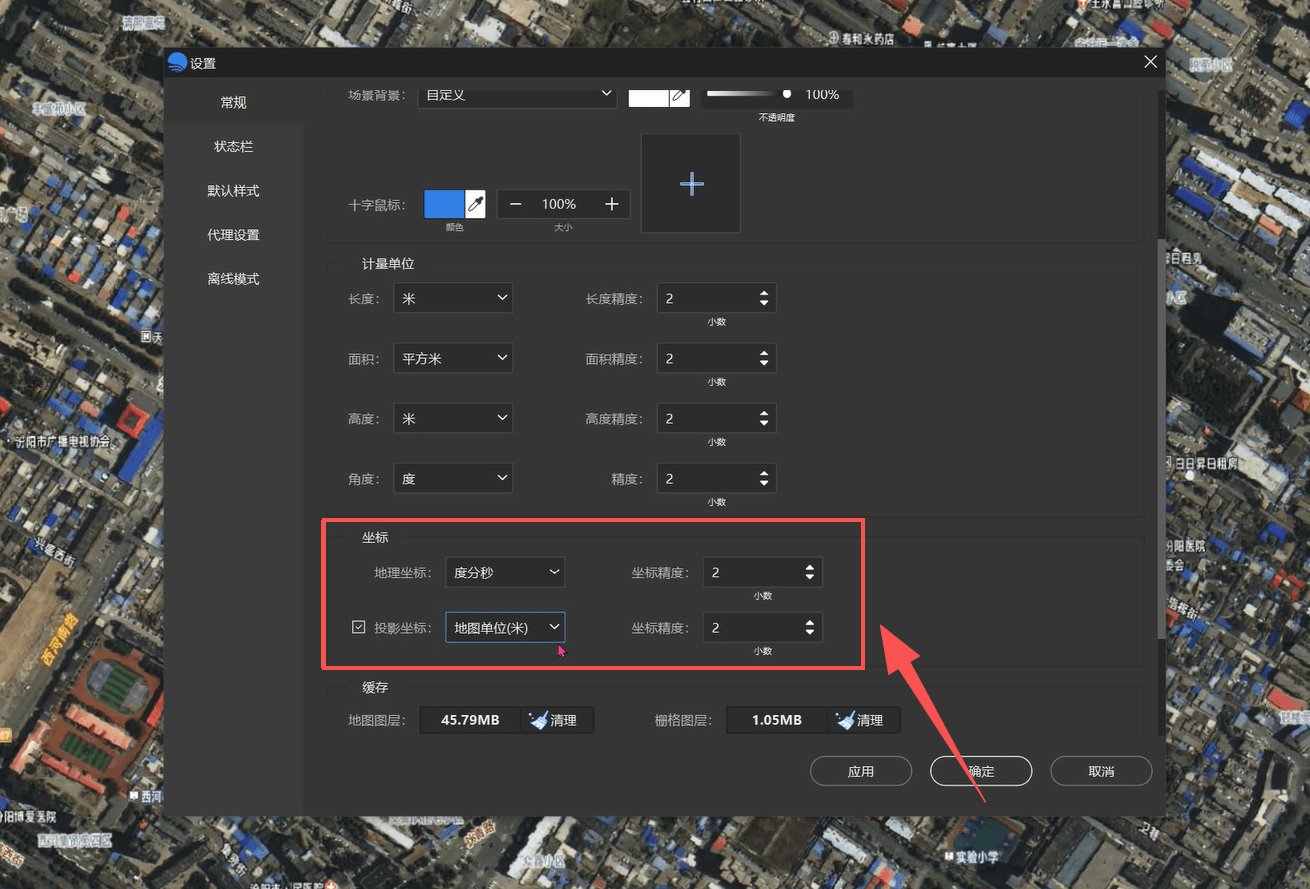Open the 地理坐标 format dropdown
The image size is (1310, 889).
tap(505, 572)
